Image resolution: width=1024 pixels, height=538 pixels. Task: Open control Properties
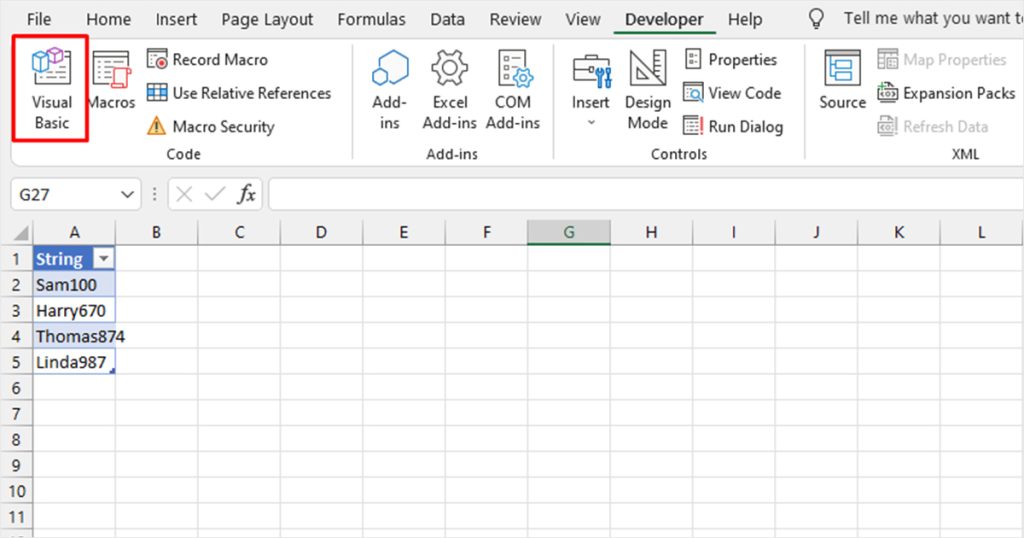[730, 59]
